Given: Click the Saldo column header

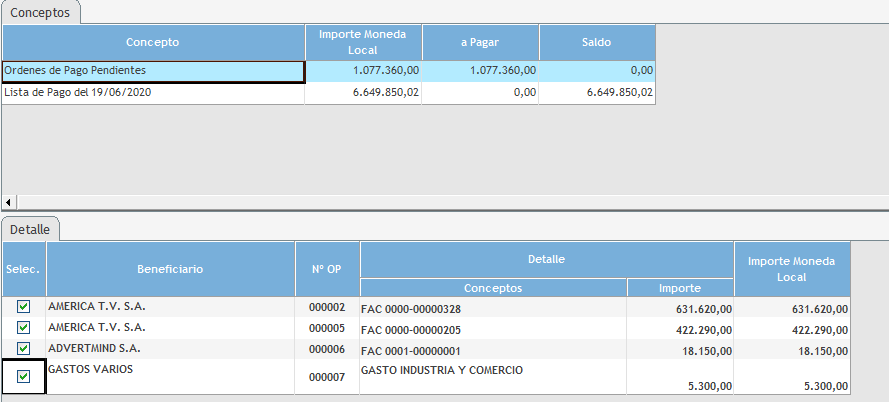Looking at the screenshot, I should [597, 43].
